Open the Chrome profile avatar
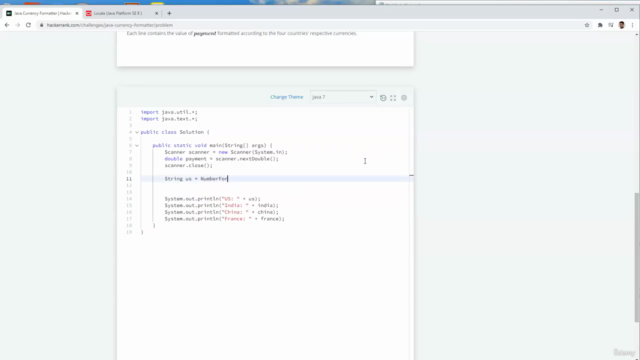 tap(622, 25)
